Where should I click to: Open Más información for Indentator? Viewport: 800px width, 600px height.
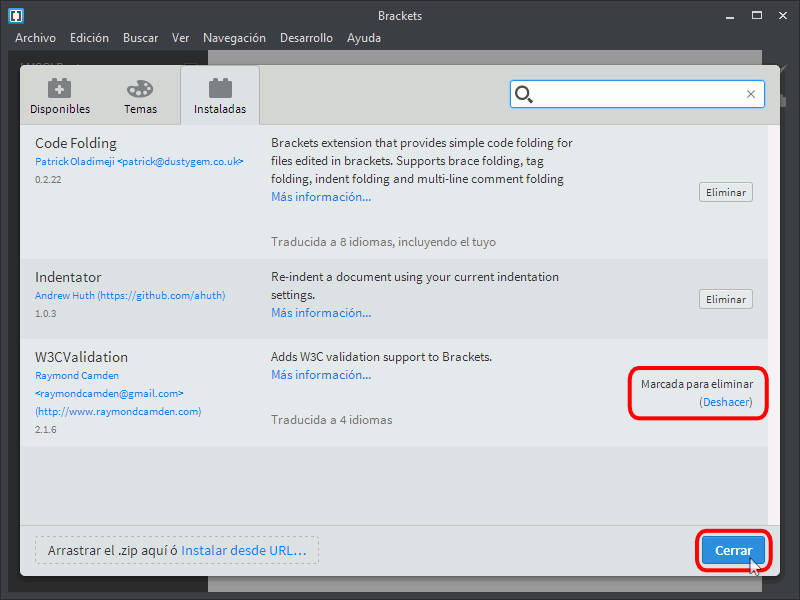[x=321, y=313]
